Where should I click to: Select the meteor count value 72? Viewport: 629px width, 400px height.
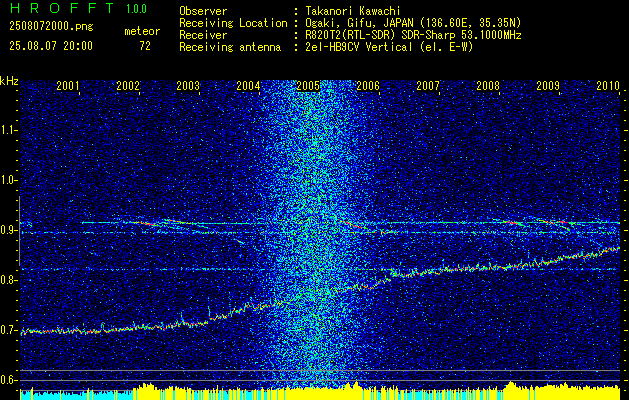pyautogui.click(x=145, y=46)
